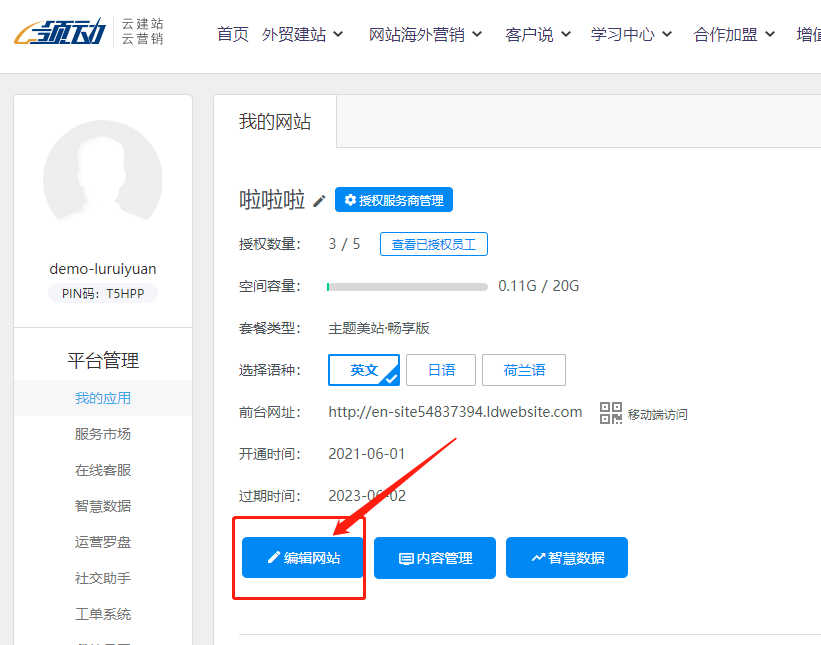
Task: Open 授权服务商管理 with gear icon
Action: [393, 200]
